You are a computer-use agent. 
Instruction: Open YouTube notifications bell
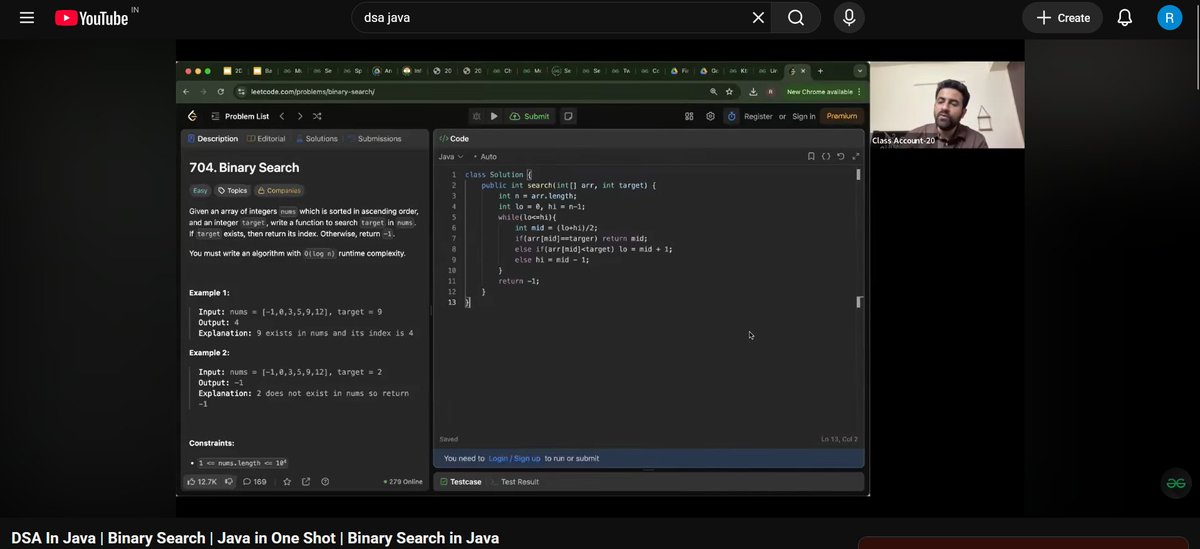[1125, 18]
